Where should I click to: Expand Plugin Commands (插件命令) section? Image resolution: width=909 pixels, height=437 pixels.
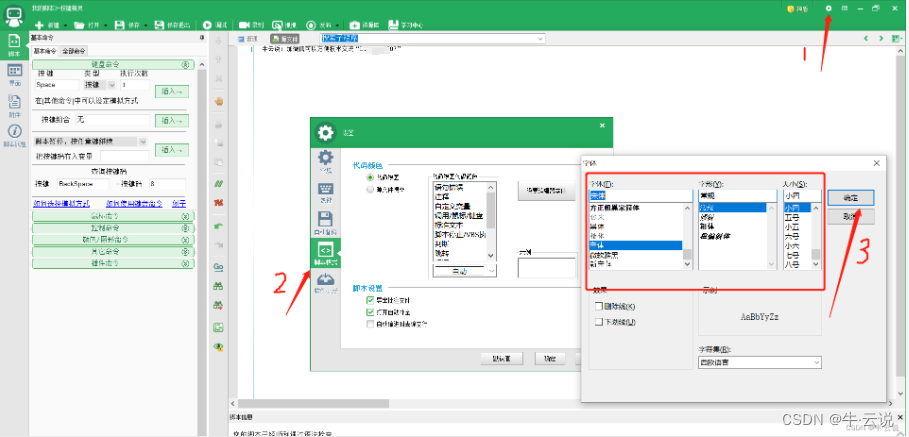click(113, 263)
